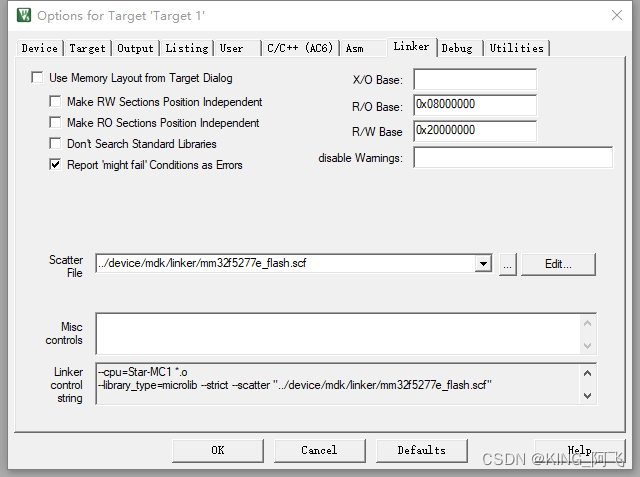Switch to the Target tab
The width and height of the screenshot is (640, 477).
pyautogui.click(x=87, y=48)
